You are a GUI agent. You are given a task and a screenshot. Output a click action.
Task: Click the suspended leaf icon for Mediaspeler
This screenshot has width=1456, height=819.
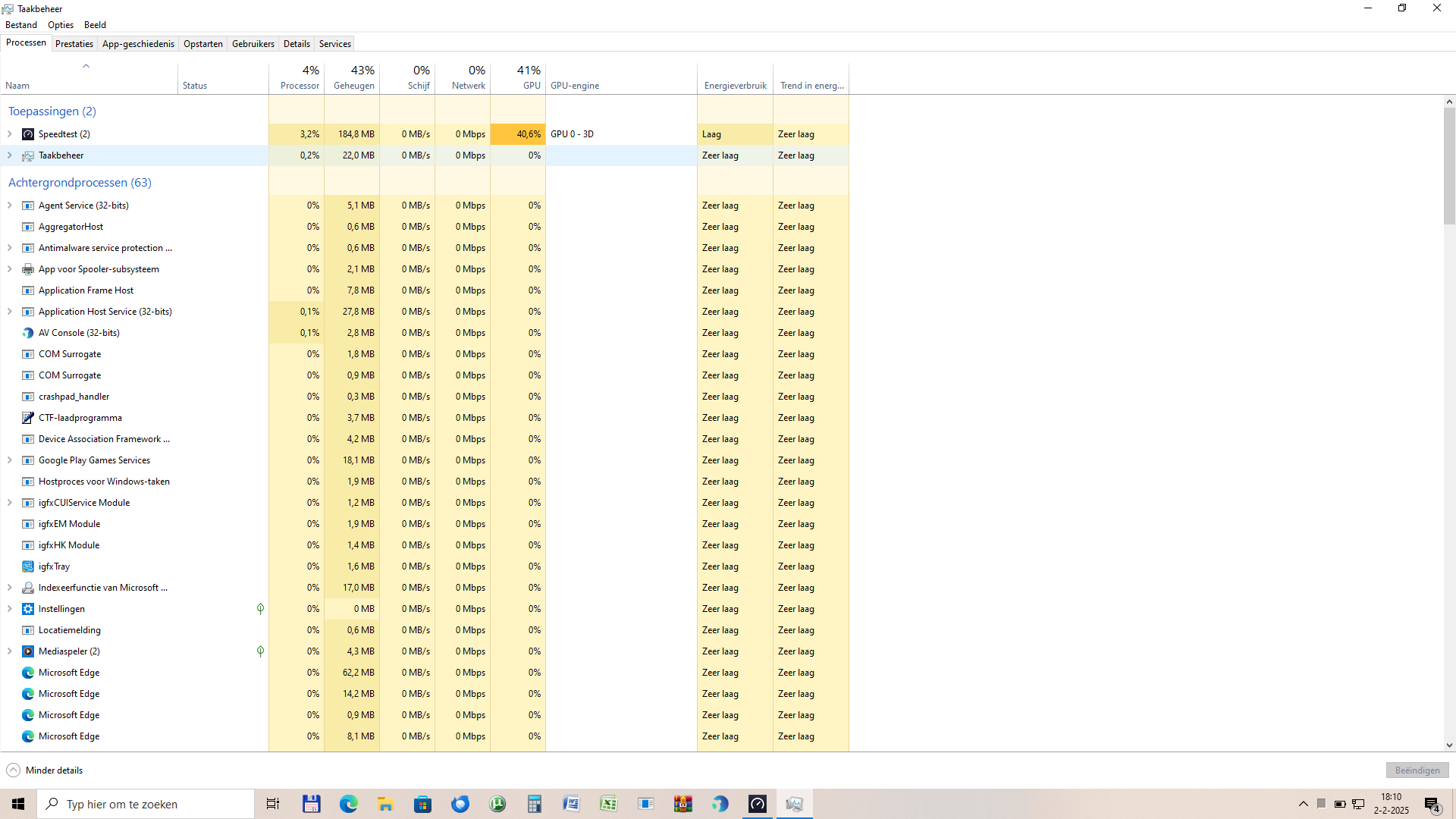[260, 651]
